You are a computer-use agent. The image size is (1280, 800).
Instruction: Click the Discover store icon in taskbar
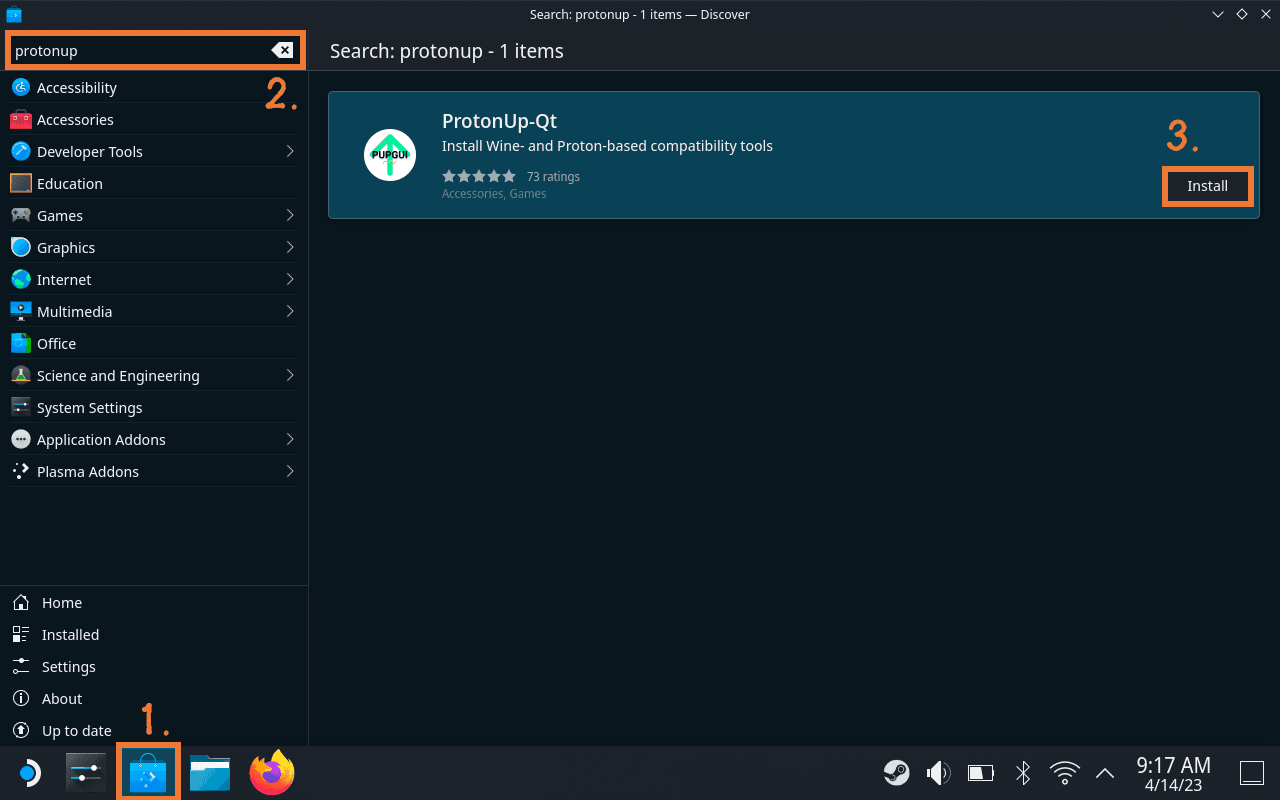pyautogui.click(x=148, y=774)
